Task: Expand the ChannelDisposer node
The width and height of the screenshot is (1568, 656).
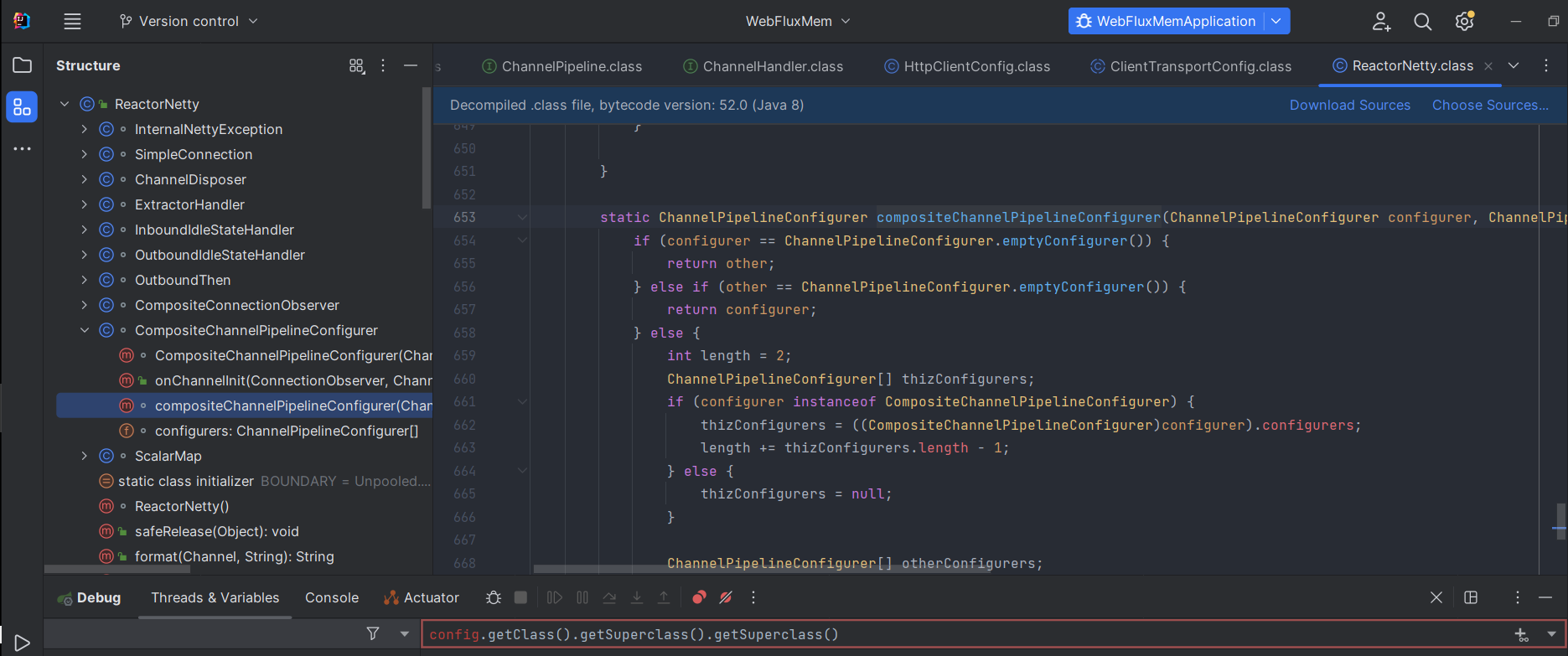Action: pyautogui.click(x=85, y=179)
